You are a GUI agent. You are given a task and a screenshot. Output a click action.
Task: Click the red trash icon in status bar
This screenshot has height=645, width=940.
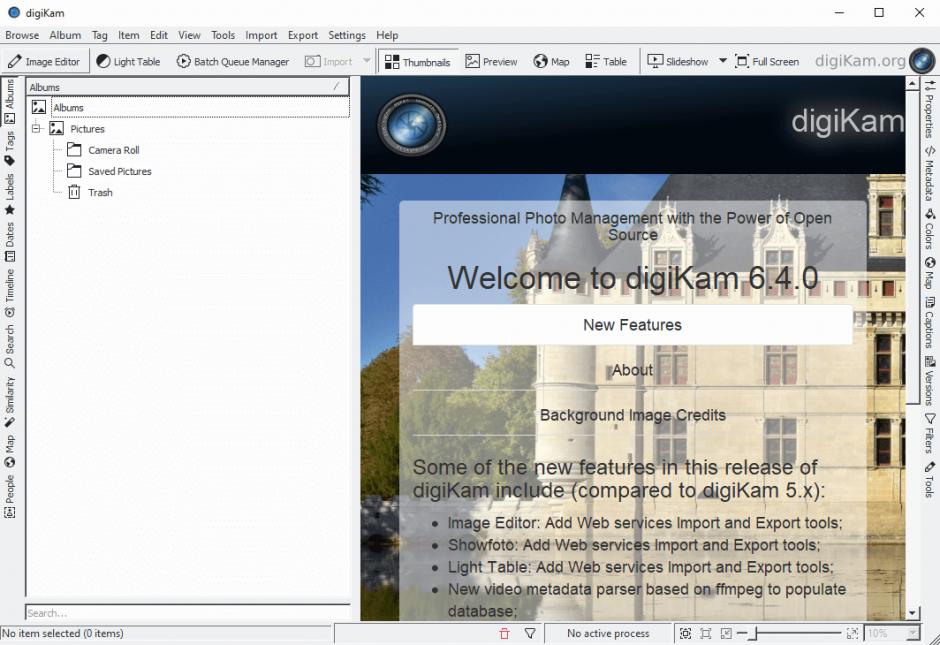[x=504, y=633]
